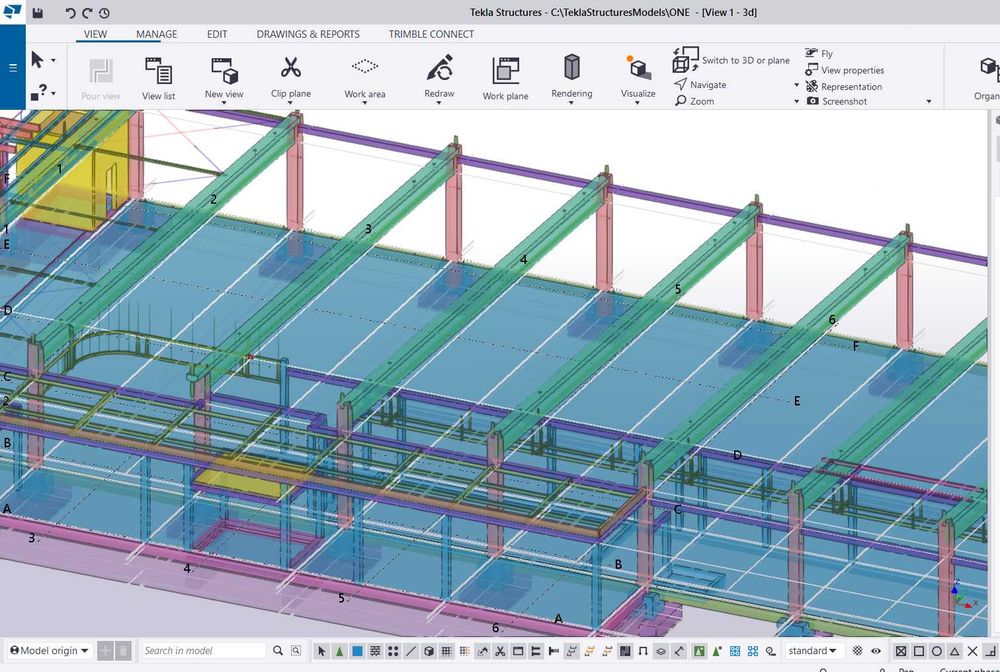Open the TRIMBLE CONNECT tab

431,34
